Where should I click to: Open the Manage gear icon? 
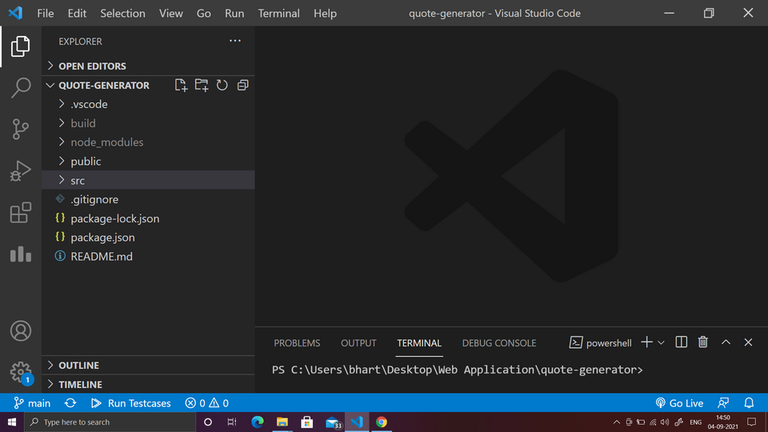click(x=20, y=372)
